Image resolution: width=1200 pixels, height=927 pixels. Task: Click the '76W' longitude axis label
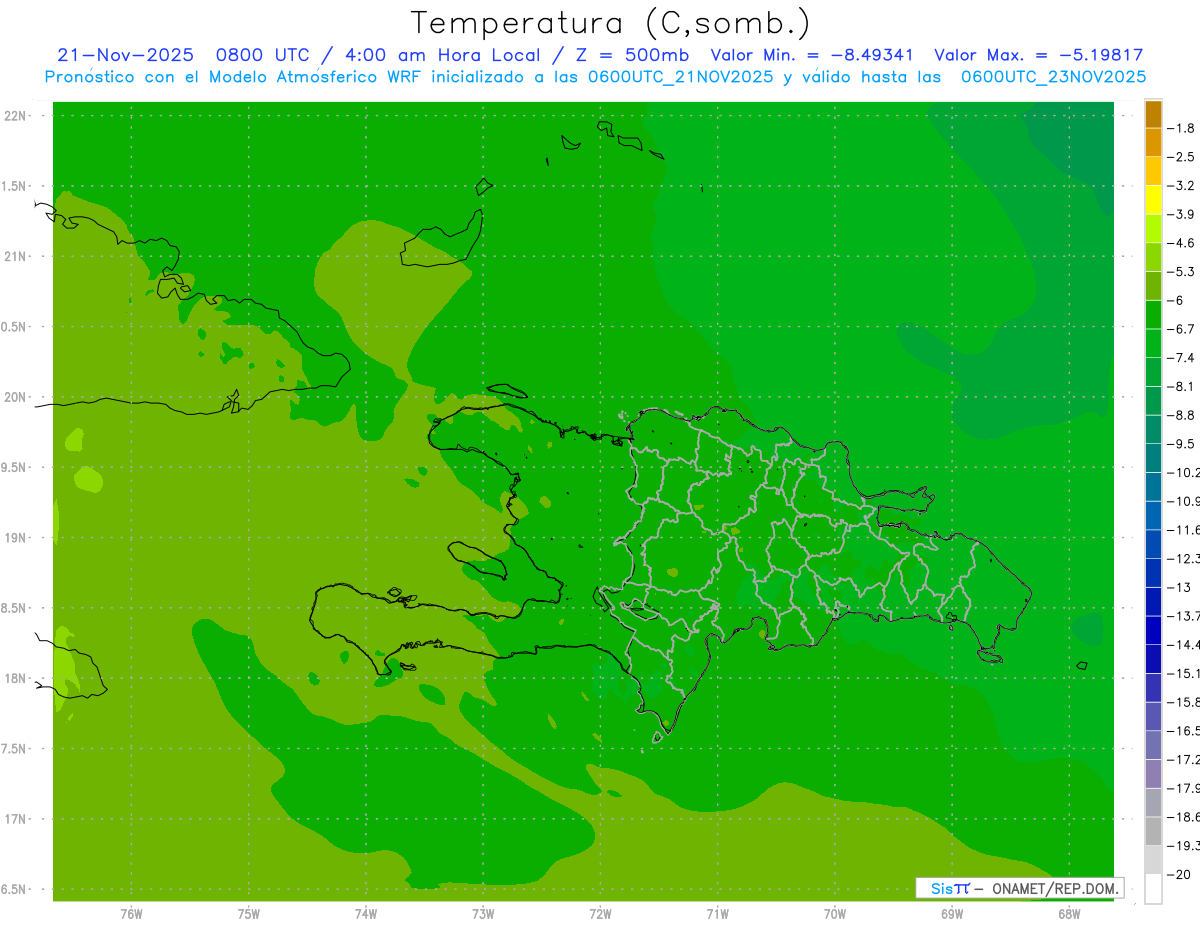[131, 913]
